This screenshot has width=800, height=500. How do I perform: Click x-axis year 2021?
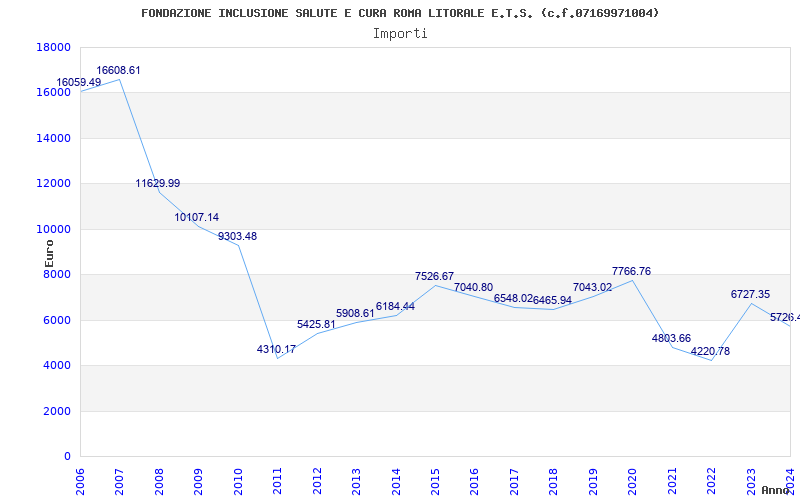point(672,481)
